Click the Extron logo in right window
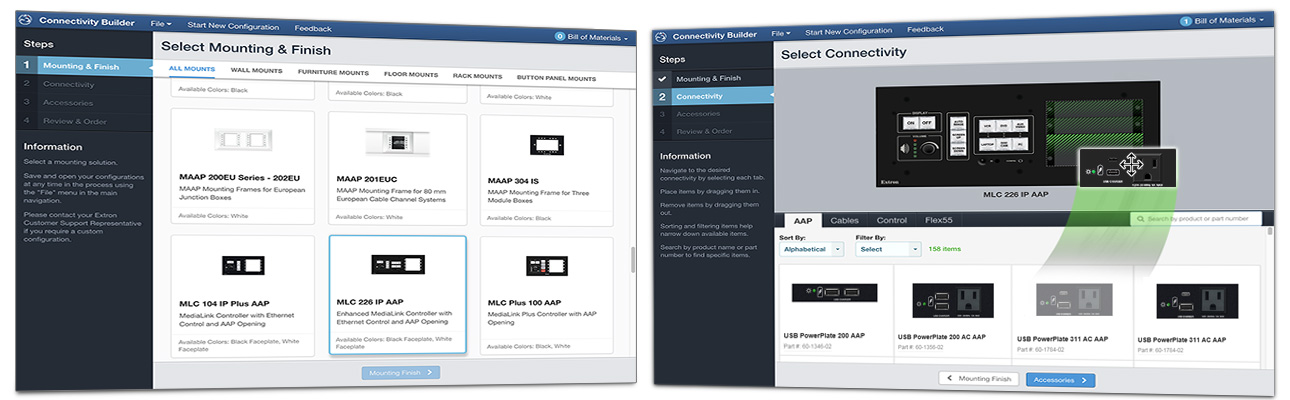1290x400 pixels. tap(659, 36)
